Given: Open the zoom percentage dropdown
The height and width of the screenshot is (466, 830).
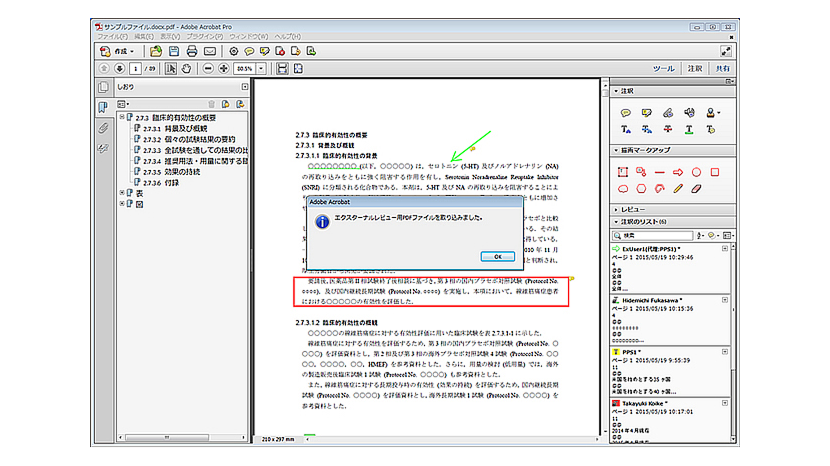Looking at the screenshot, I should coord(262,69).
